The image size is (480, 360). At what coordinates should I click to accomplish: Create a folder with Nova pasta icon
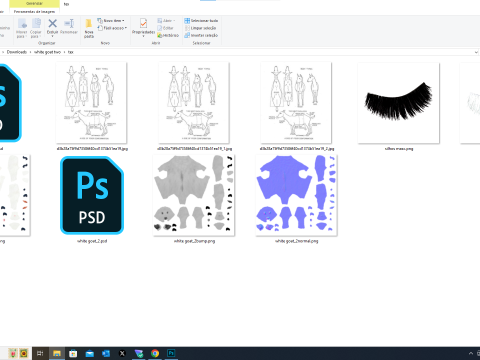(89, 23)
